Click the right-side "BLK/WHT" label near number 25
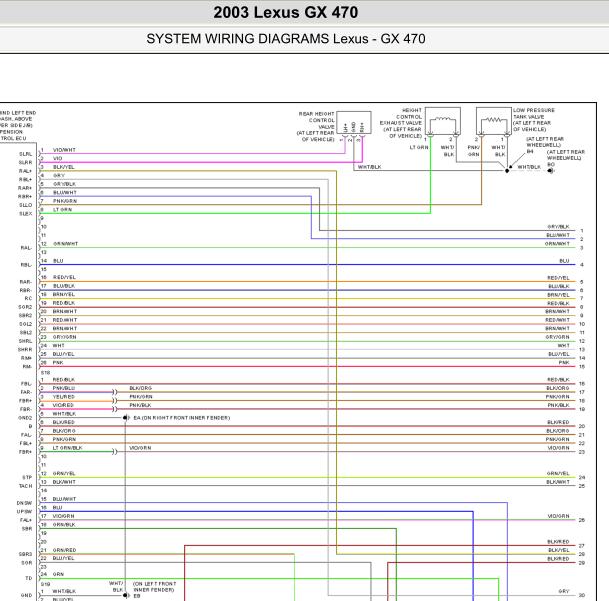The width and height of the screenshot is (609, 601). (558, 482)
